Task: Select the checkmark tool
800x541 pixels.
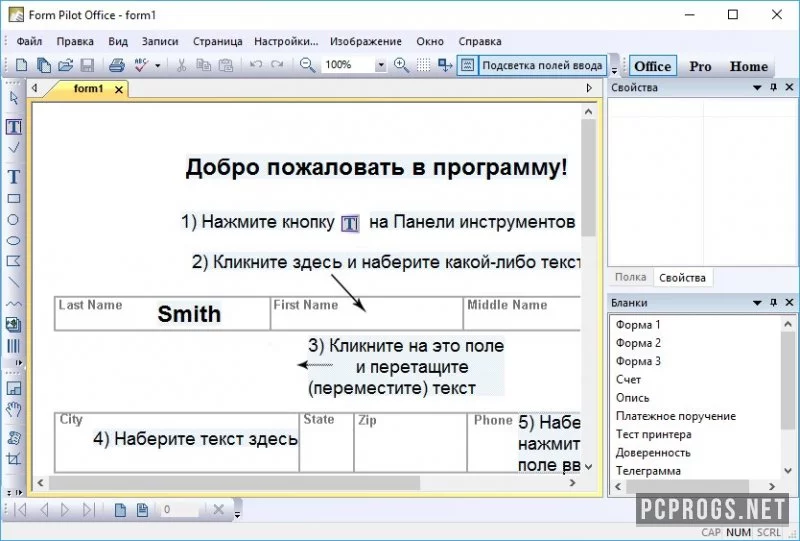Action: 14,148
